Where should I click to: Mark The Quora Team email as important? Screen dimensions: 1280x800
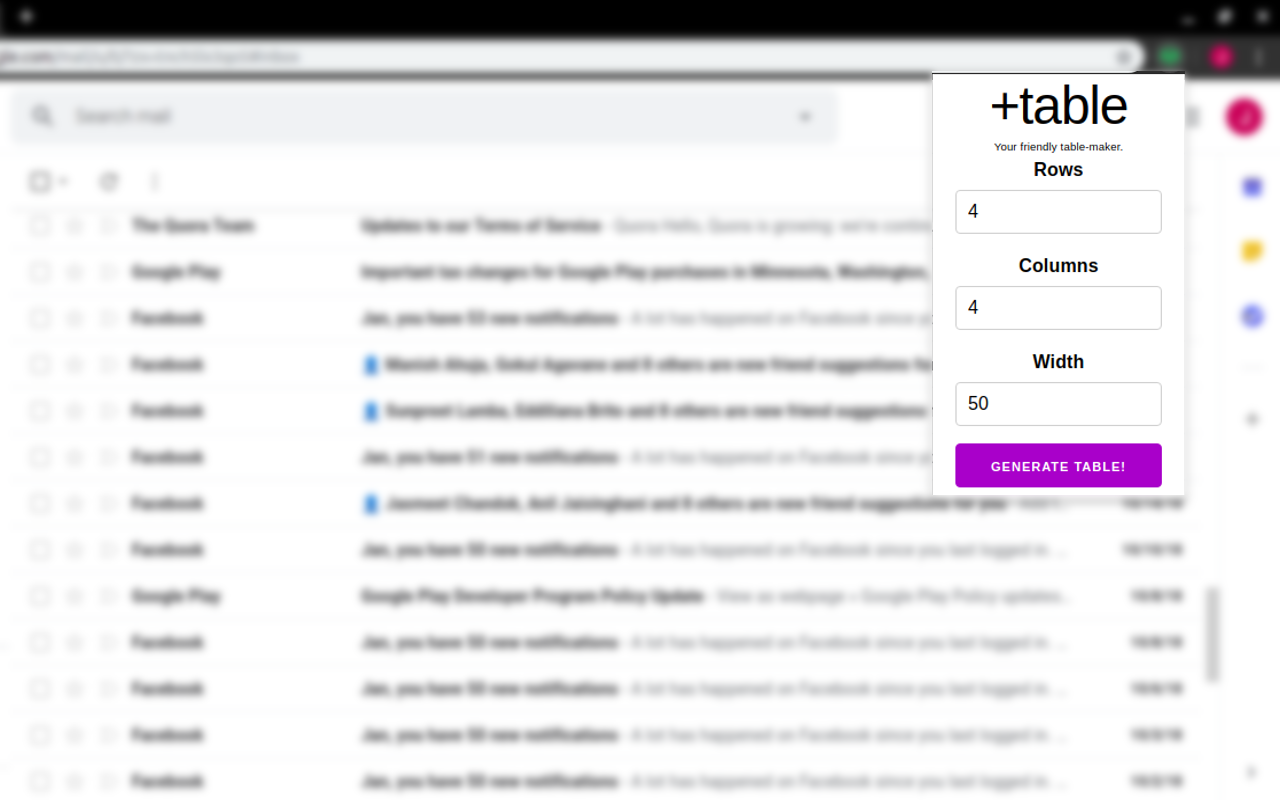click(108, 226)
